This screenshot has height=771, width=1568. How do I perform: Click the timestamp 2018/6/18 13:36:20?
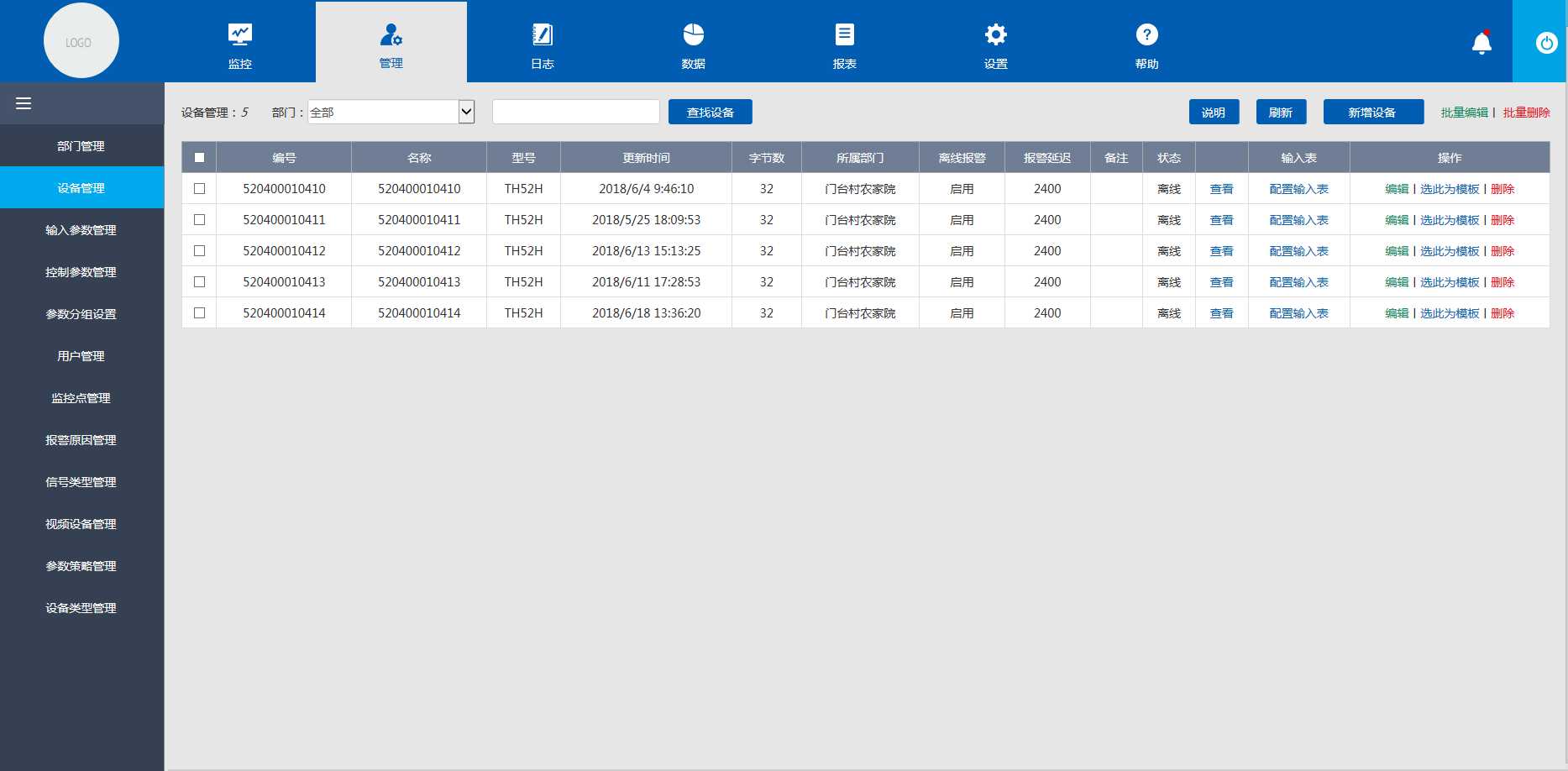(647, 313)
